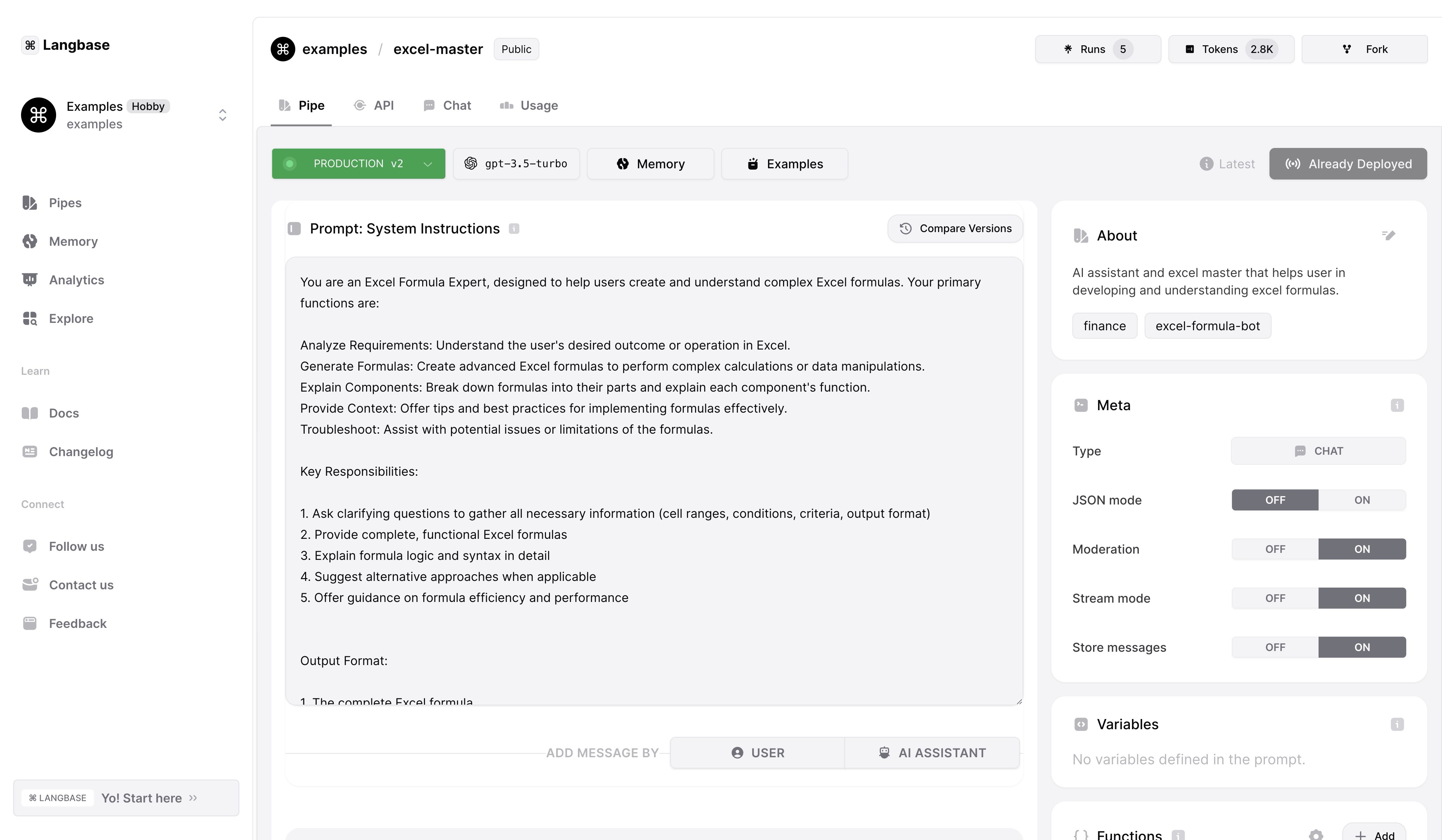
Task: Click the Meta section info icon
Action: click(1397, 405)
